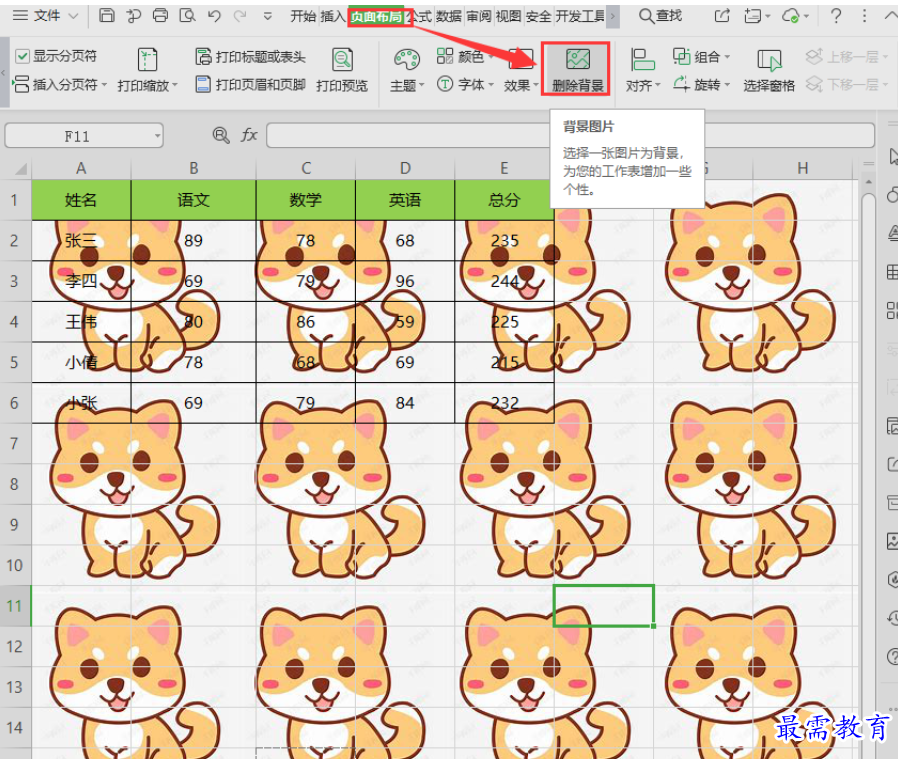898x759 pixels.
Task: Select row 7 header
Action: [x=15, y=443]
